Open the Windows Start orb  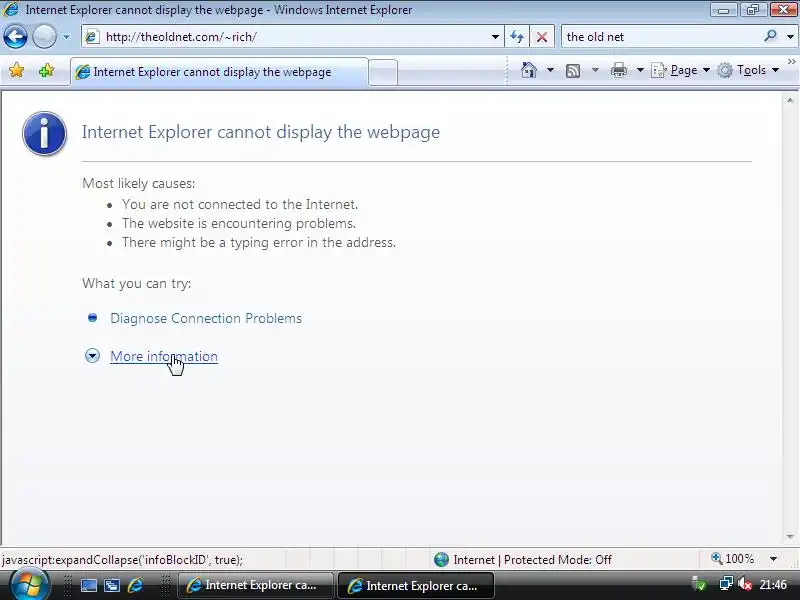point(30,585)
